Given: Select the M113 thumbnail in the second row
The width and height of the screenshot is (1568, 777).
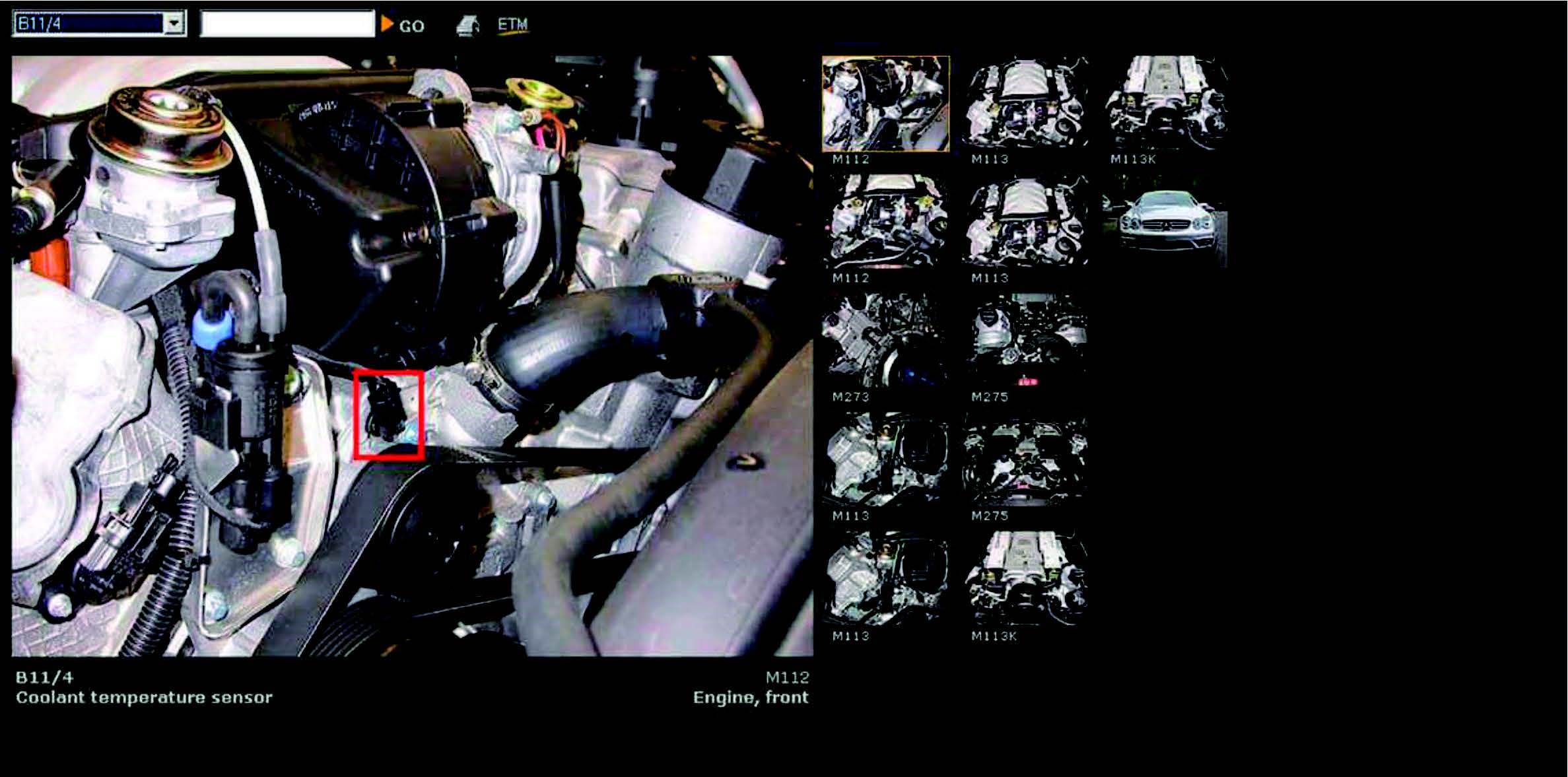Looking at the screenshot, I should pyautogui.click(x=1025, y=221).
